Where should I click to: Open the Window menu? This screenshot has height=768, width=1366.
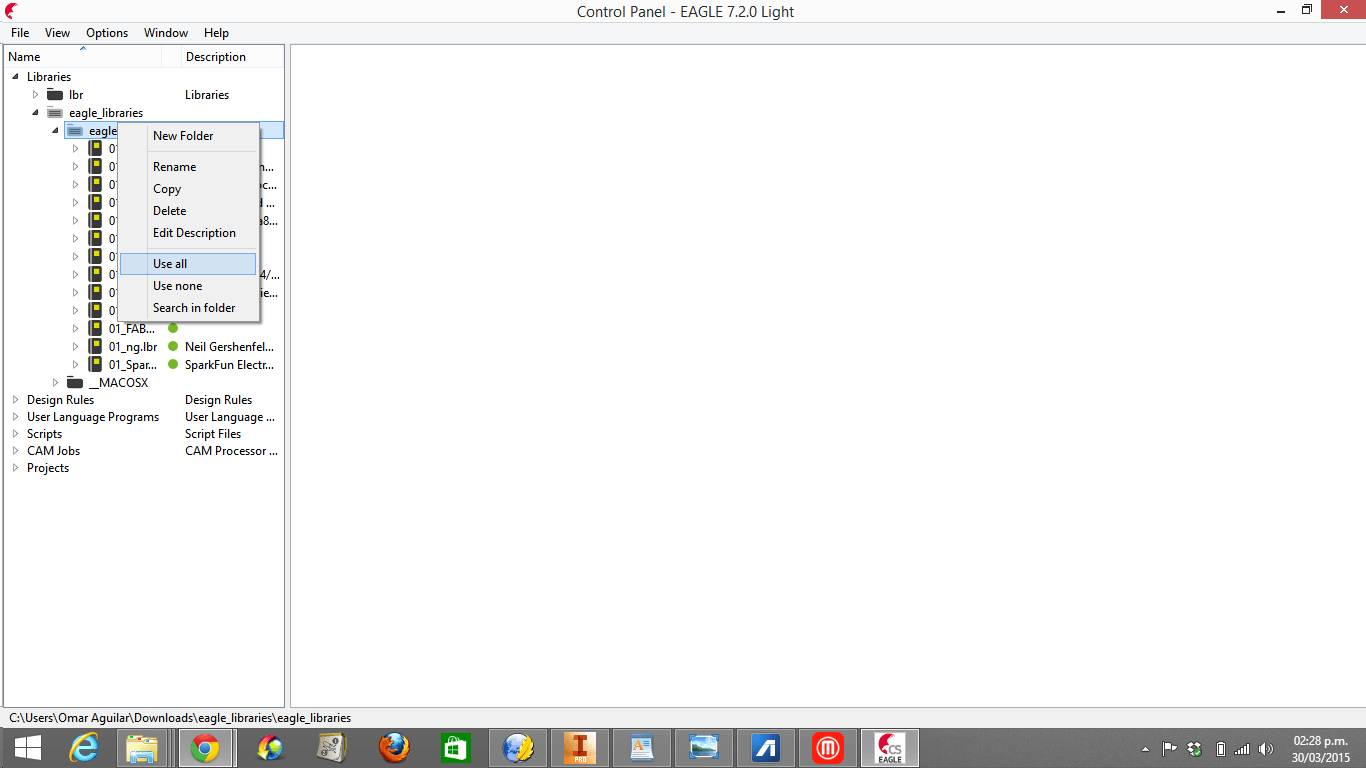point(166,33)
